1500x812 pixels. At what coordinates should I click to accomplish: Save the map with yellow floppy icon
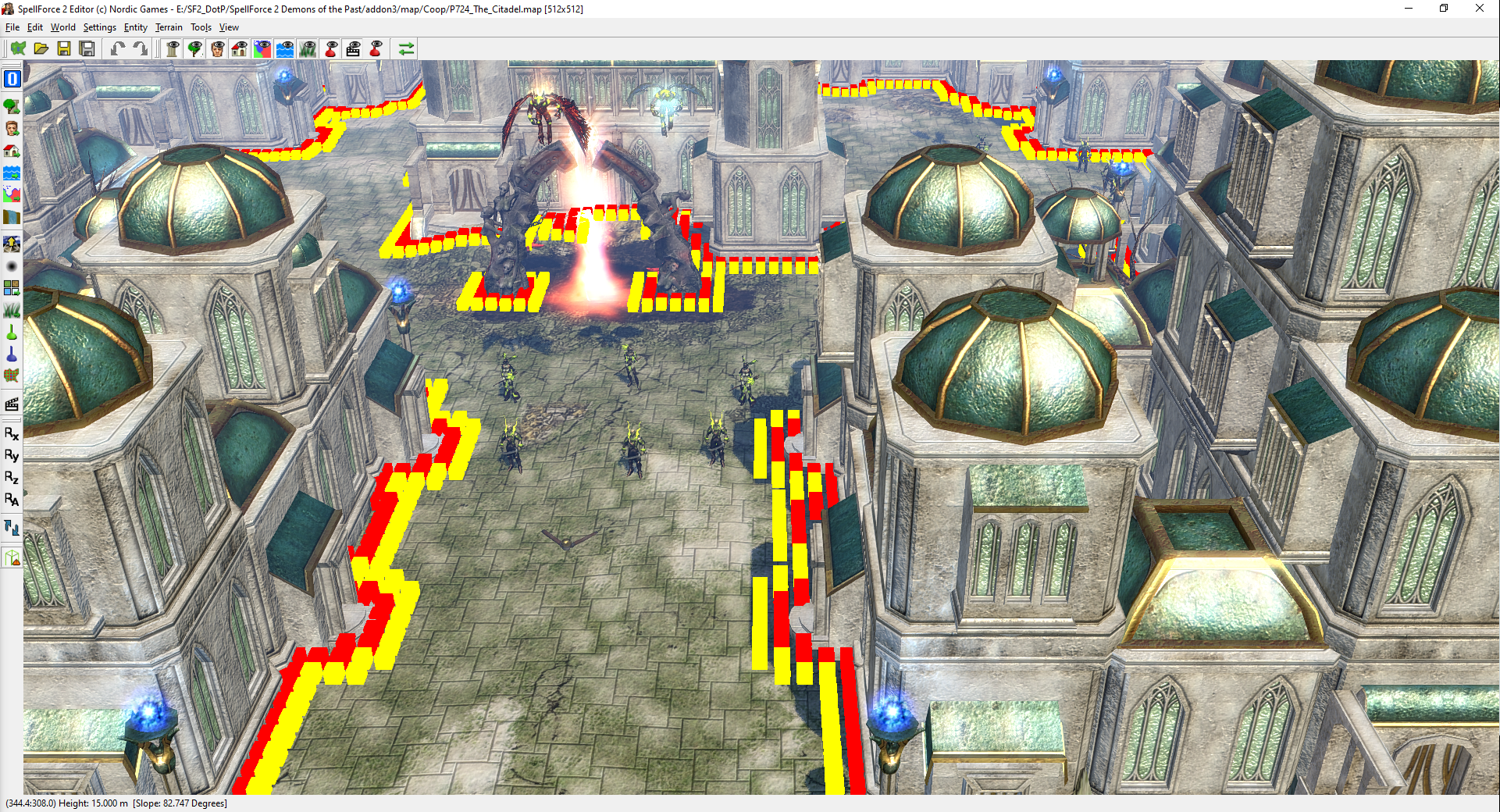(64, 49)
